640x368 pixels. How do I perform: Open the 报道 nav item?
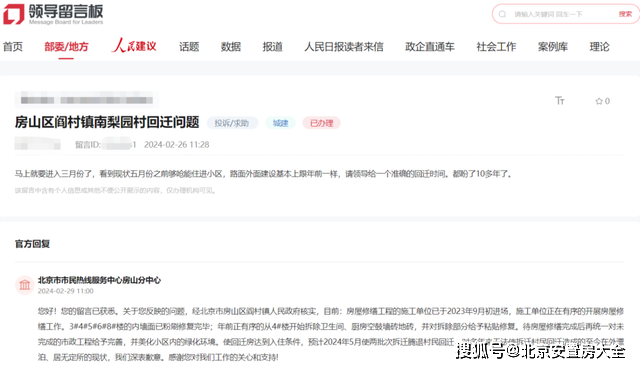(x=272, y=47)
